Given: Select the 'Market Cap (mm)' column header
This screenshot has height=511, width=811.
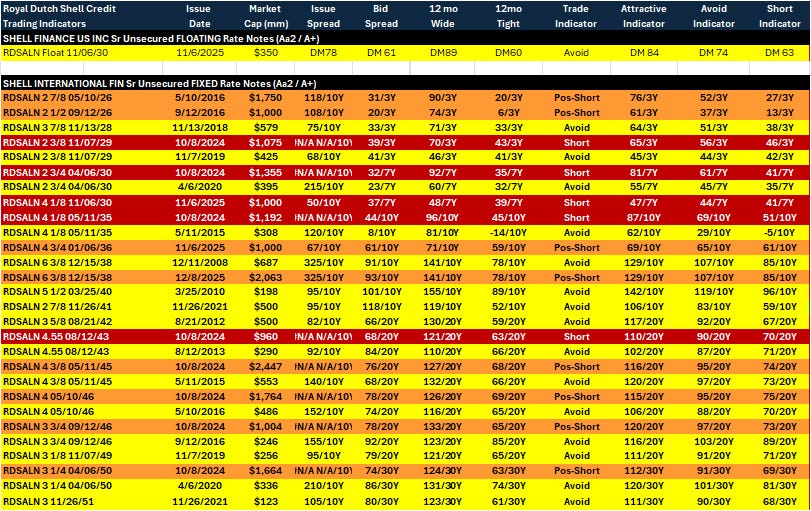Looking at the screenshot, I should click(x=266, y=16).
